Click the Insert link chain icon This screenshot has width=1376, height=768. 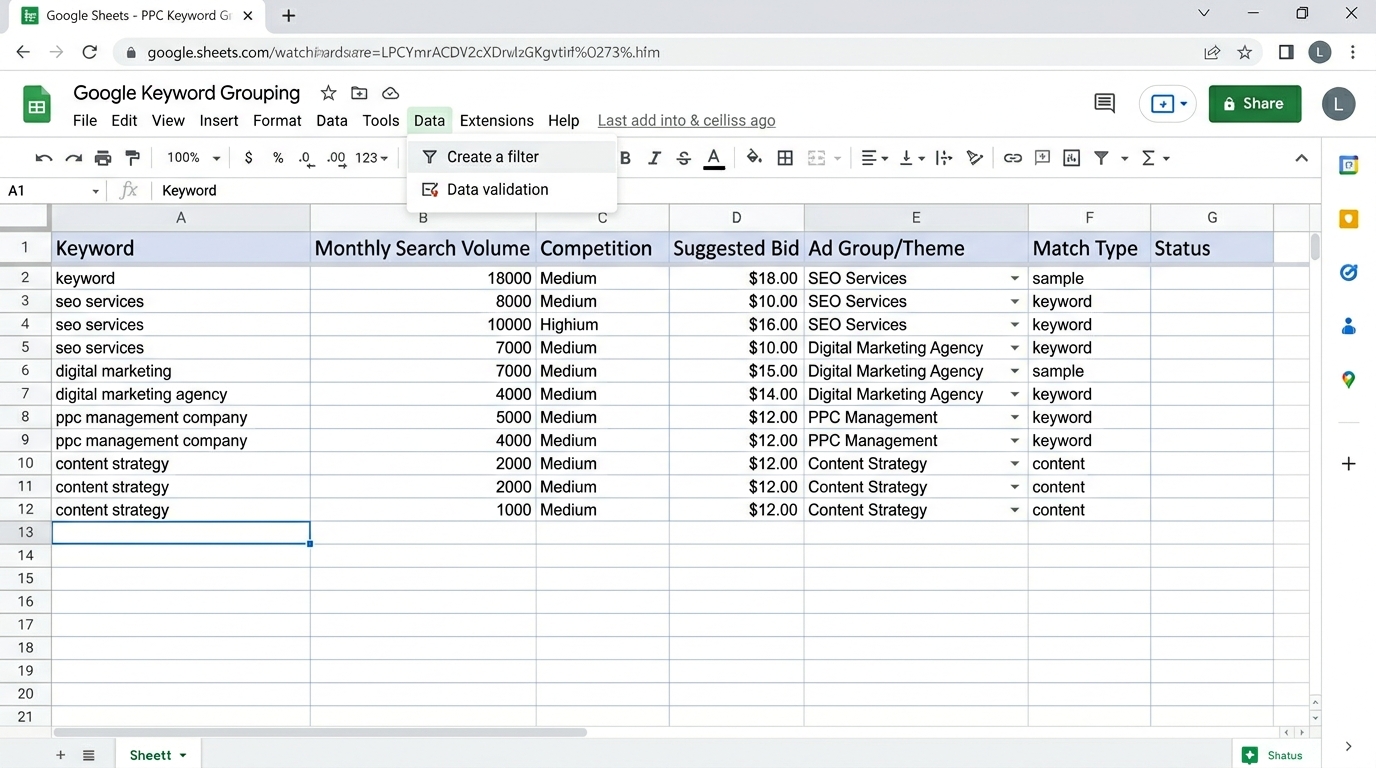pyautogui.click(x=1013, y=158)
